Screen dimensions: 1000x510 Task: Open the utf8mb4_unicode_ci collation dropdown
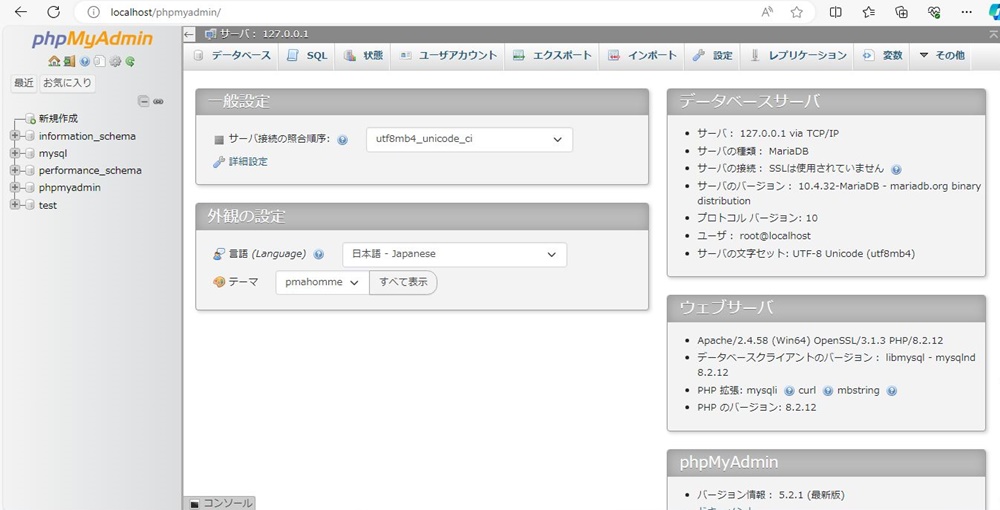click(x=469, y=140)
